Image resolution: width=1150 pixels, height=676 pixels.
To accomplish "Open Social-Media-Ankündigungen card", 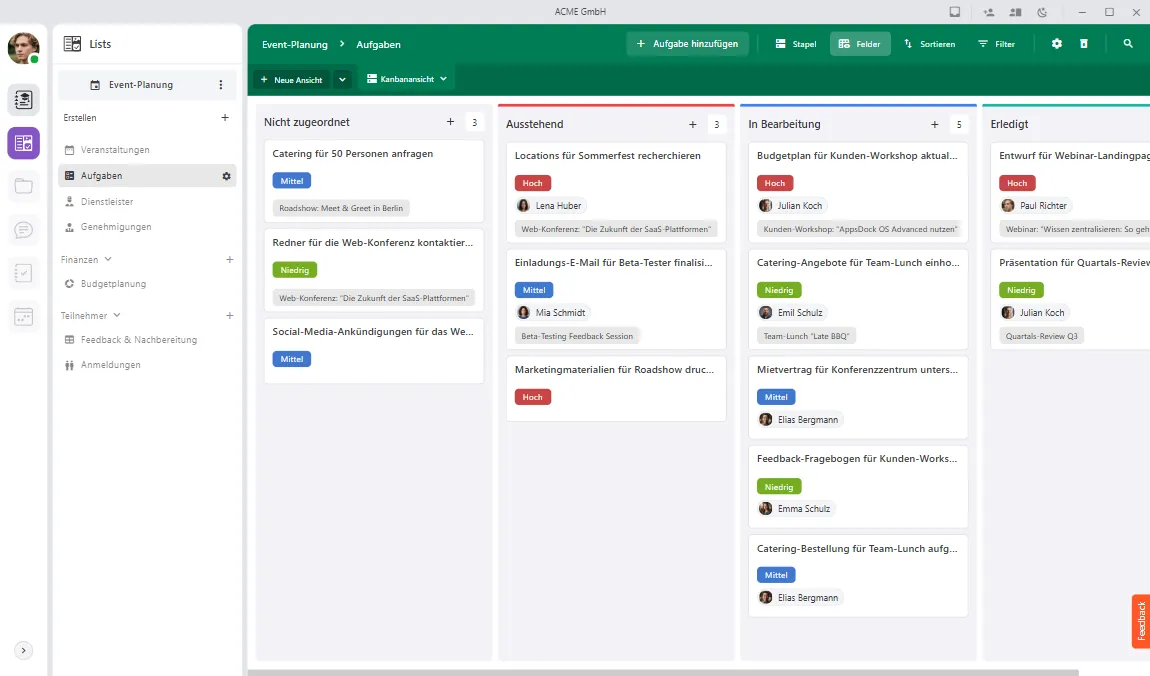I will 374,350.
